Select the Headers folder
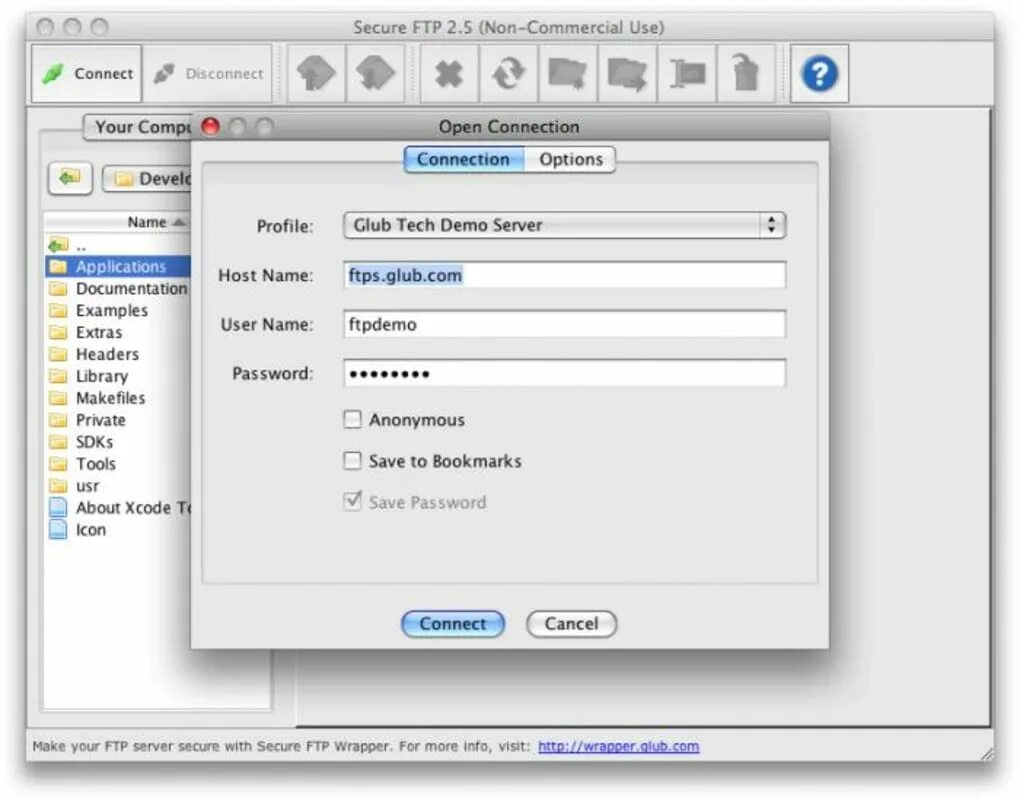This screenshot has height=800, width=1020. [x=117, y=354]
